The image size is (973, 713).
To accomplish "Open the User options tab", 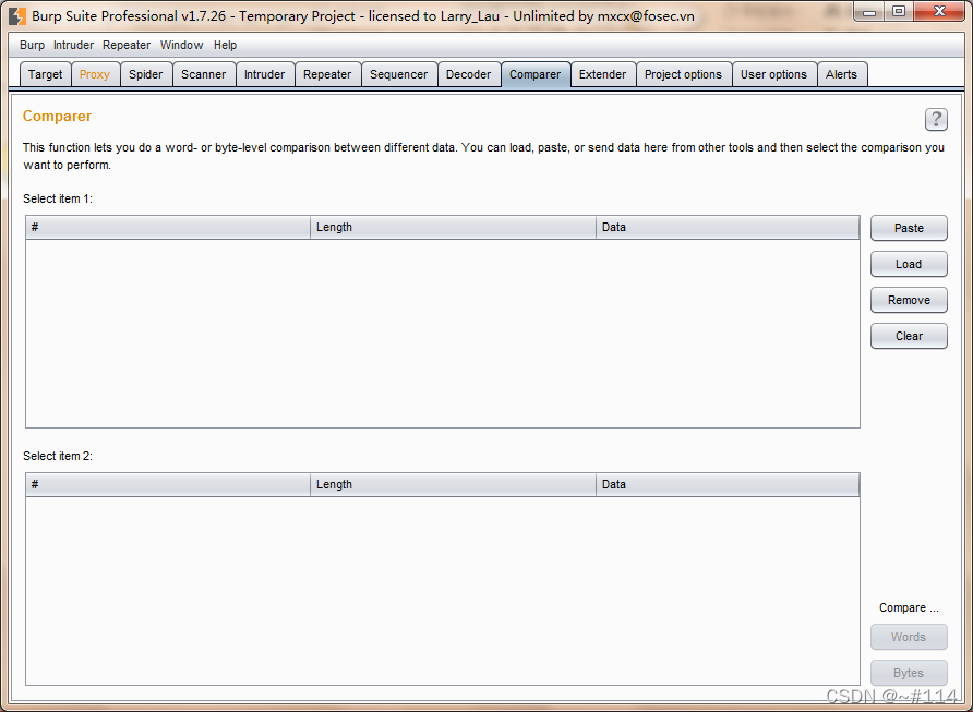I will click(x=774, y=74).
